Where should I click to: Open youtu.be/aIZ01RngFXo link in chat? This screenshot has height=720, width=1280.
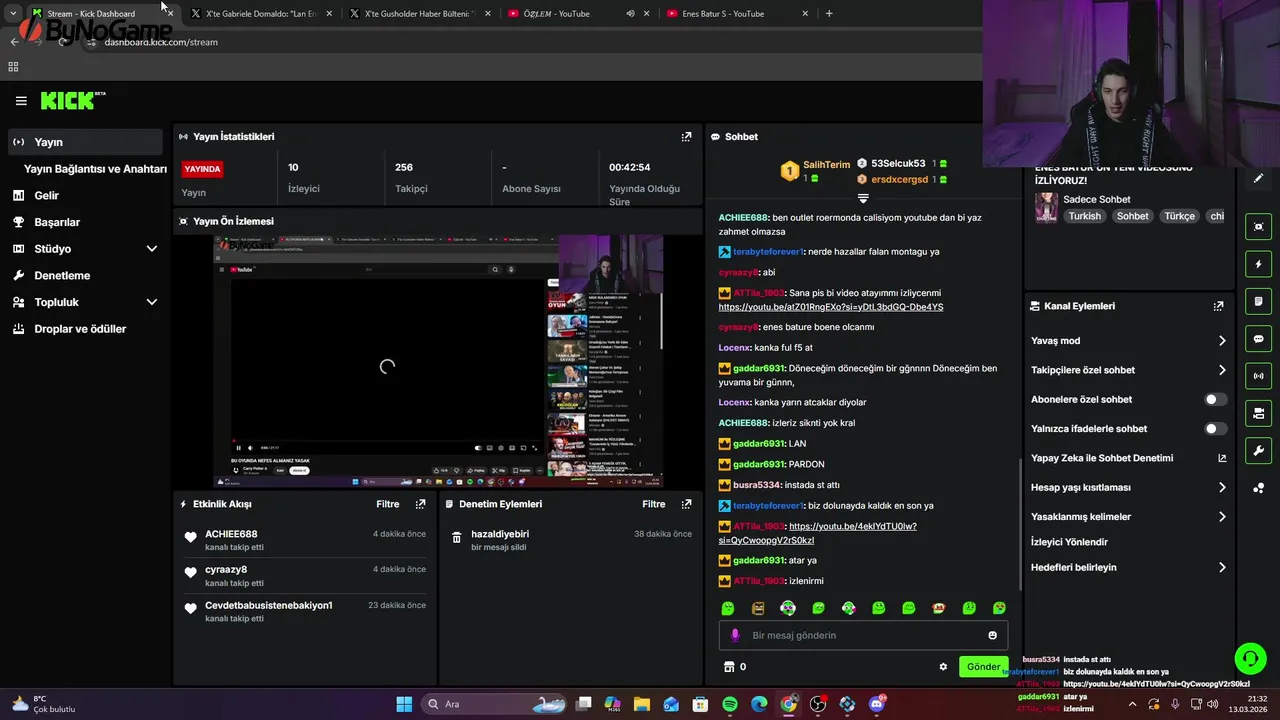[830, 307]
